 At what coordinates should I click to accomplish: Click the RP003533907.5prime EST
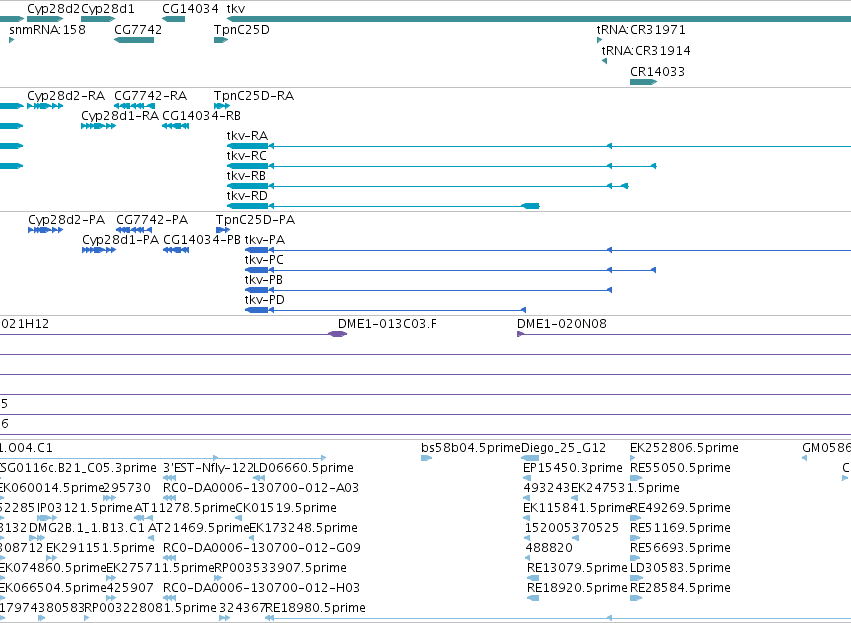(x=218, y=578)
